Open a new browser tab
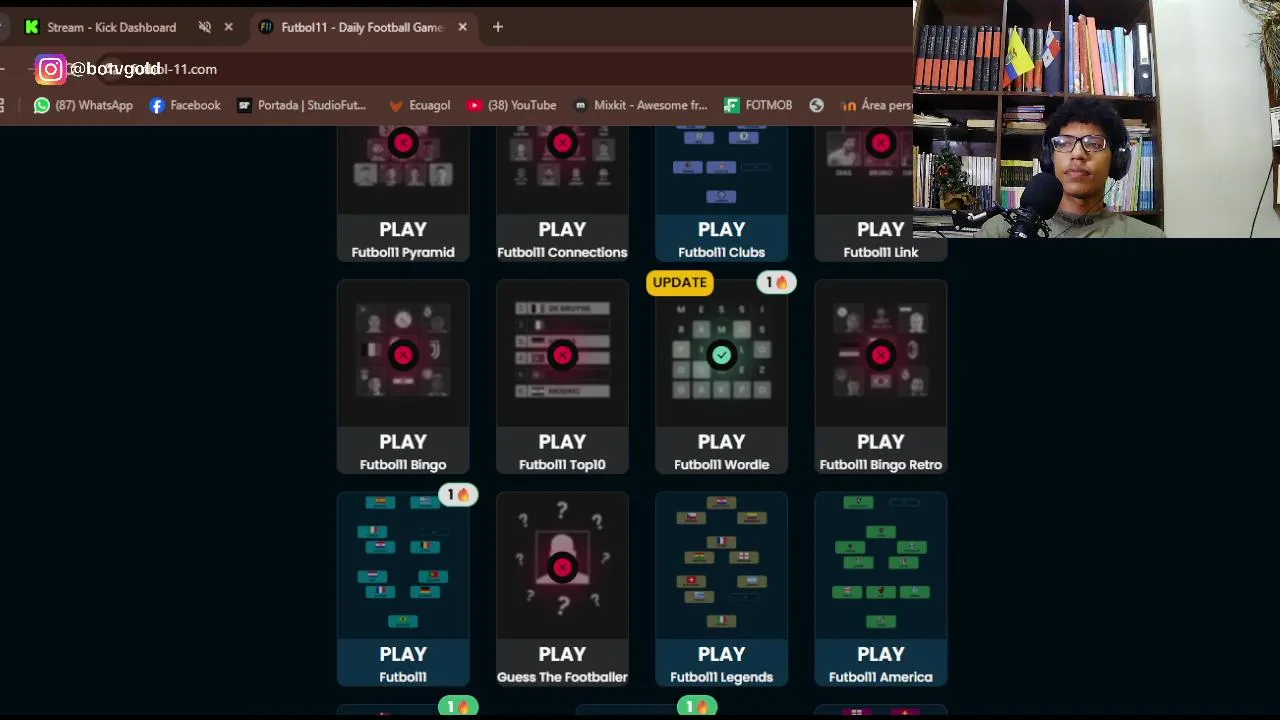Screen dimensions: 1280x720 coord(497,27)
